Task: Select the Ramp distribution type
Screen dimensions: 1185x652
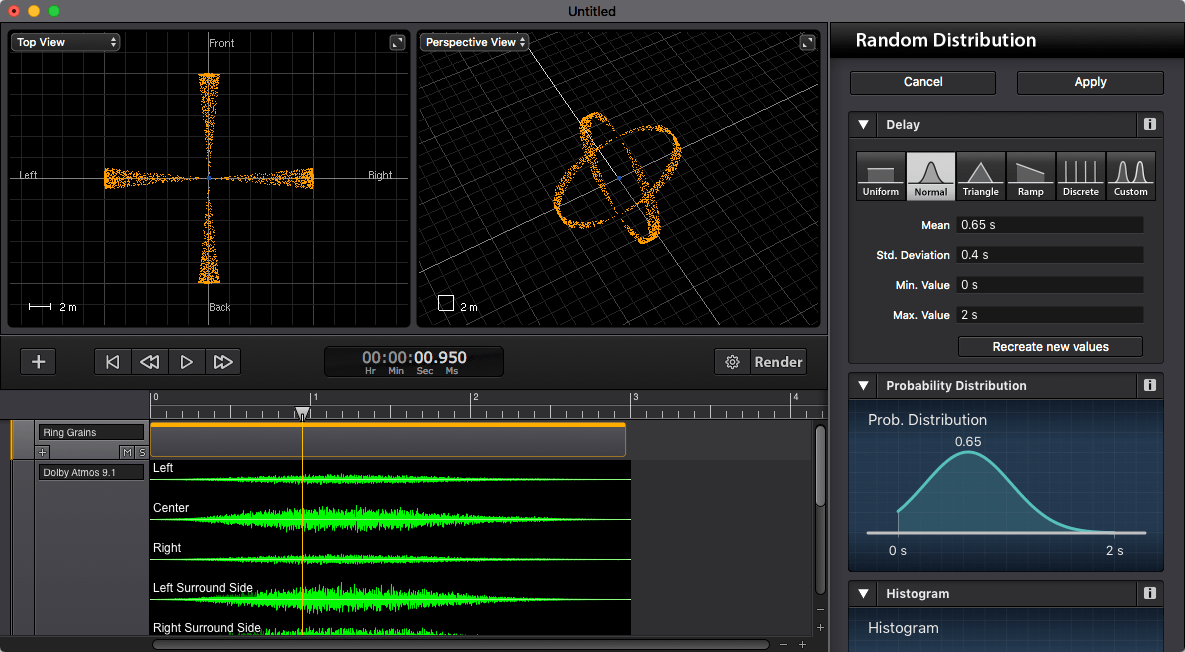Action: (1030, 175)
